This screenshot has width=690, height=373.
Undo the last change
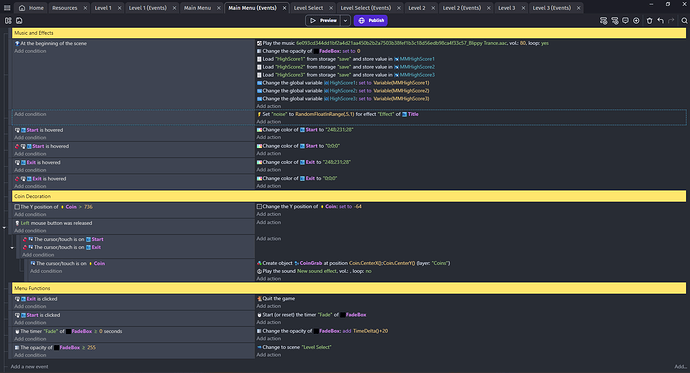click(x=661, y=21)
